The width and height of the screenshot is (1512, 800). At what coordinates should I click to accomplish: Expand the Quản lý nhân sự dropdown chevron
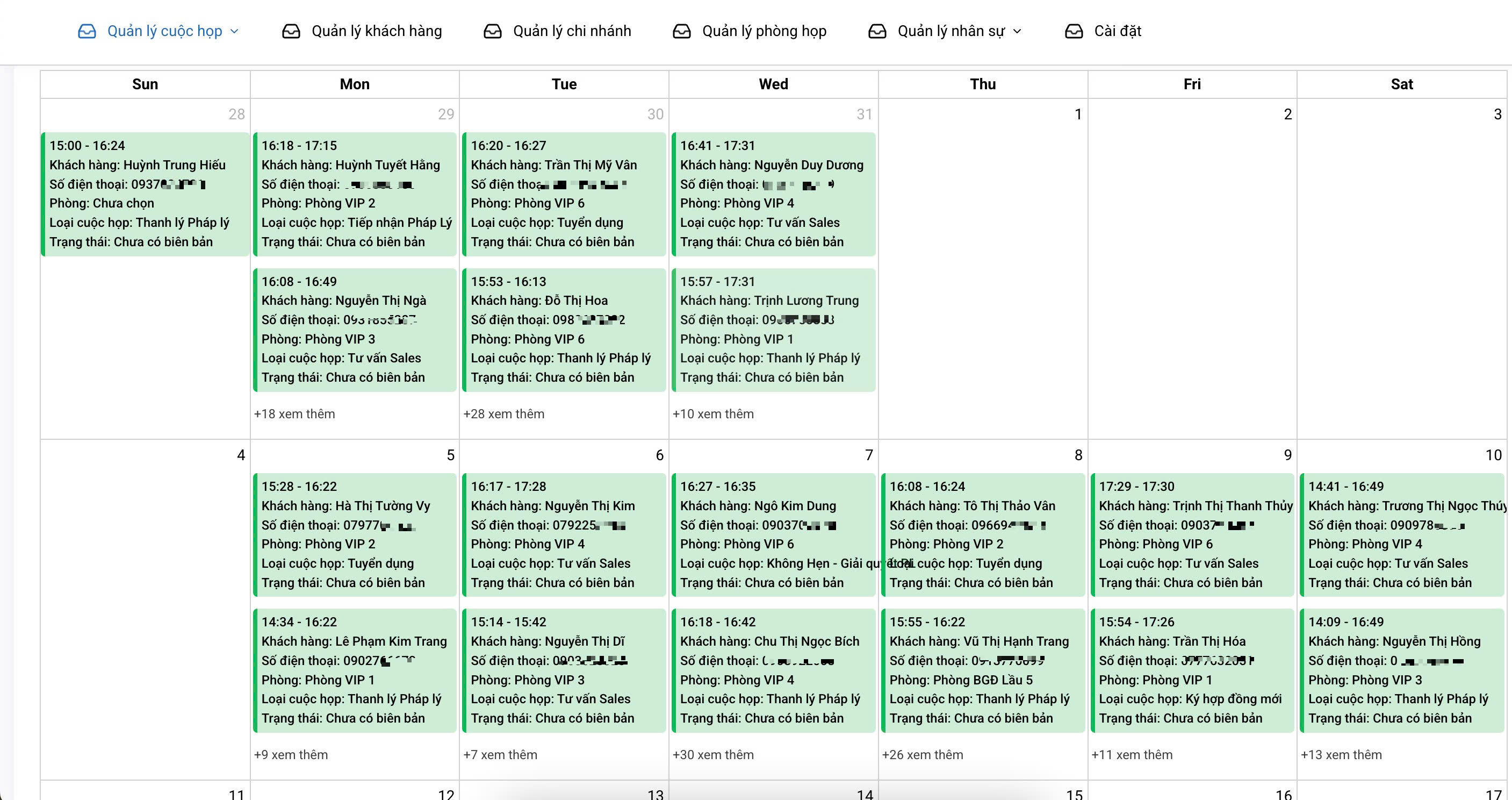click(1018, 31)
